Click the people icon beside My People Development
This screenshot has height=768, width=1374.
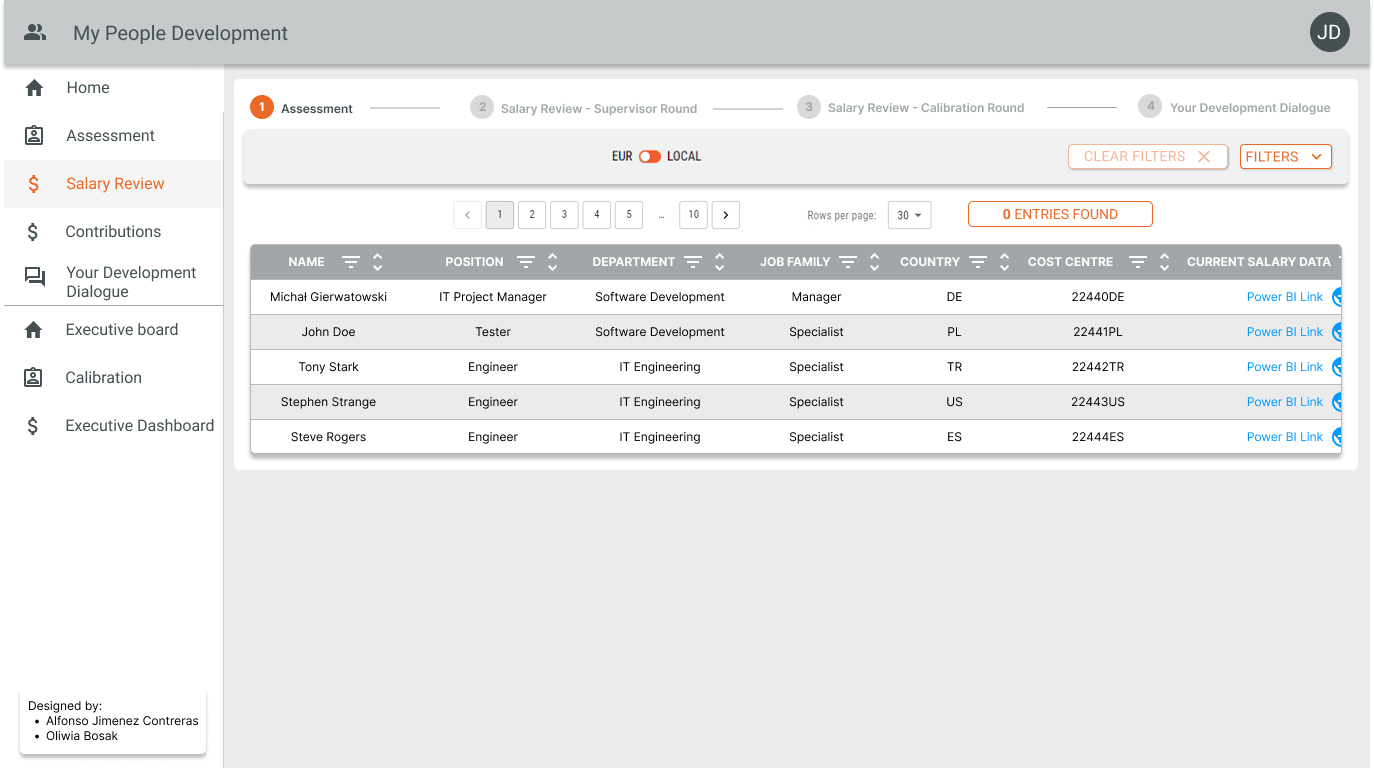35,33
